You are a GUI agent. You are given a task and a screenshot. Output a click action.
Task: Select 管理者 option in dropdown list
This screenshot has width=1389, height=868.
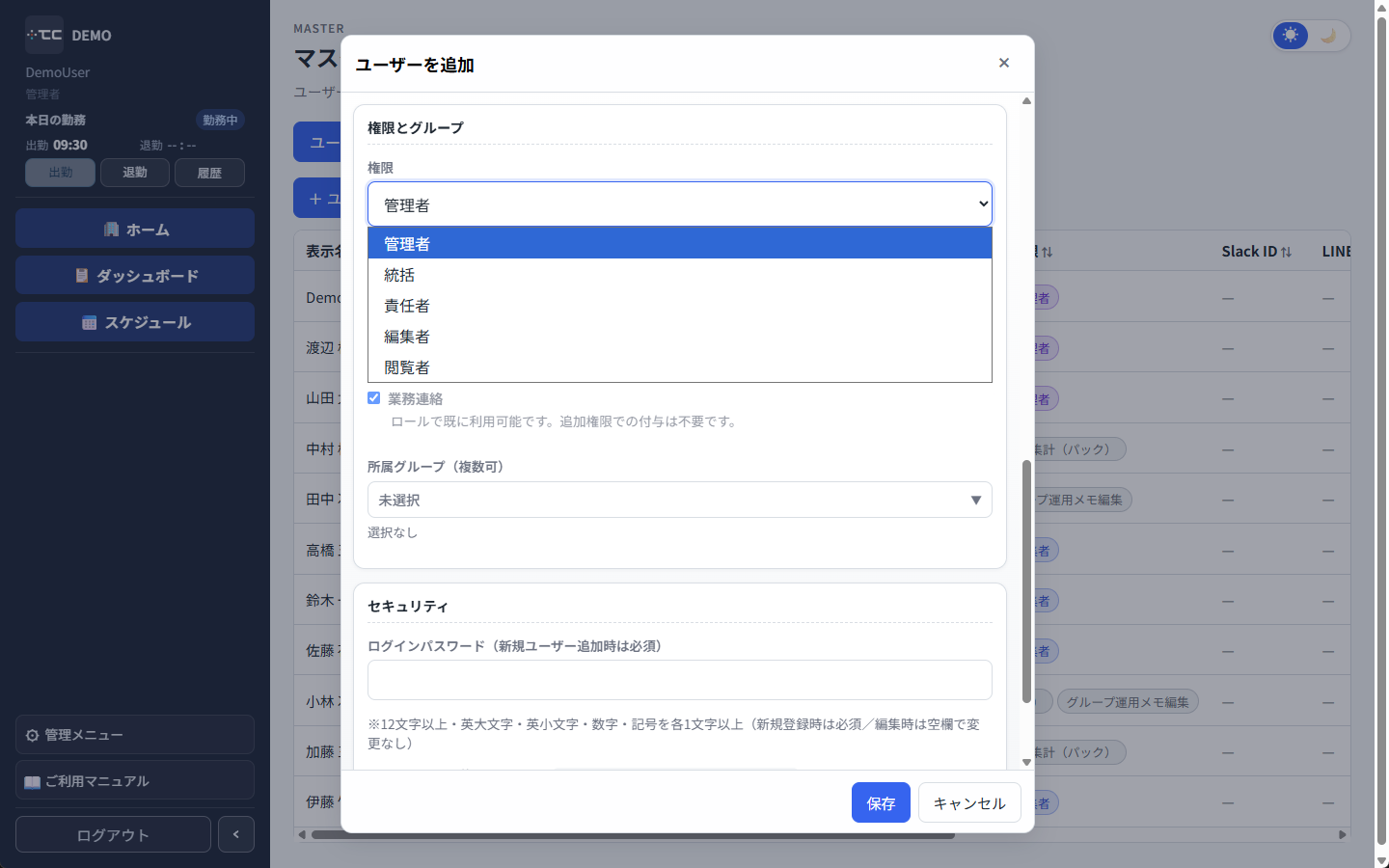[x=680, y=243]
